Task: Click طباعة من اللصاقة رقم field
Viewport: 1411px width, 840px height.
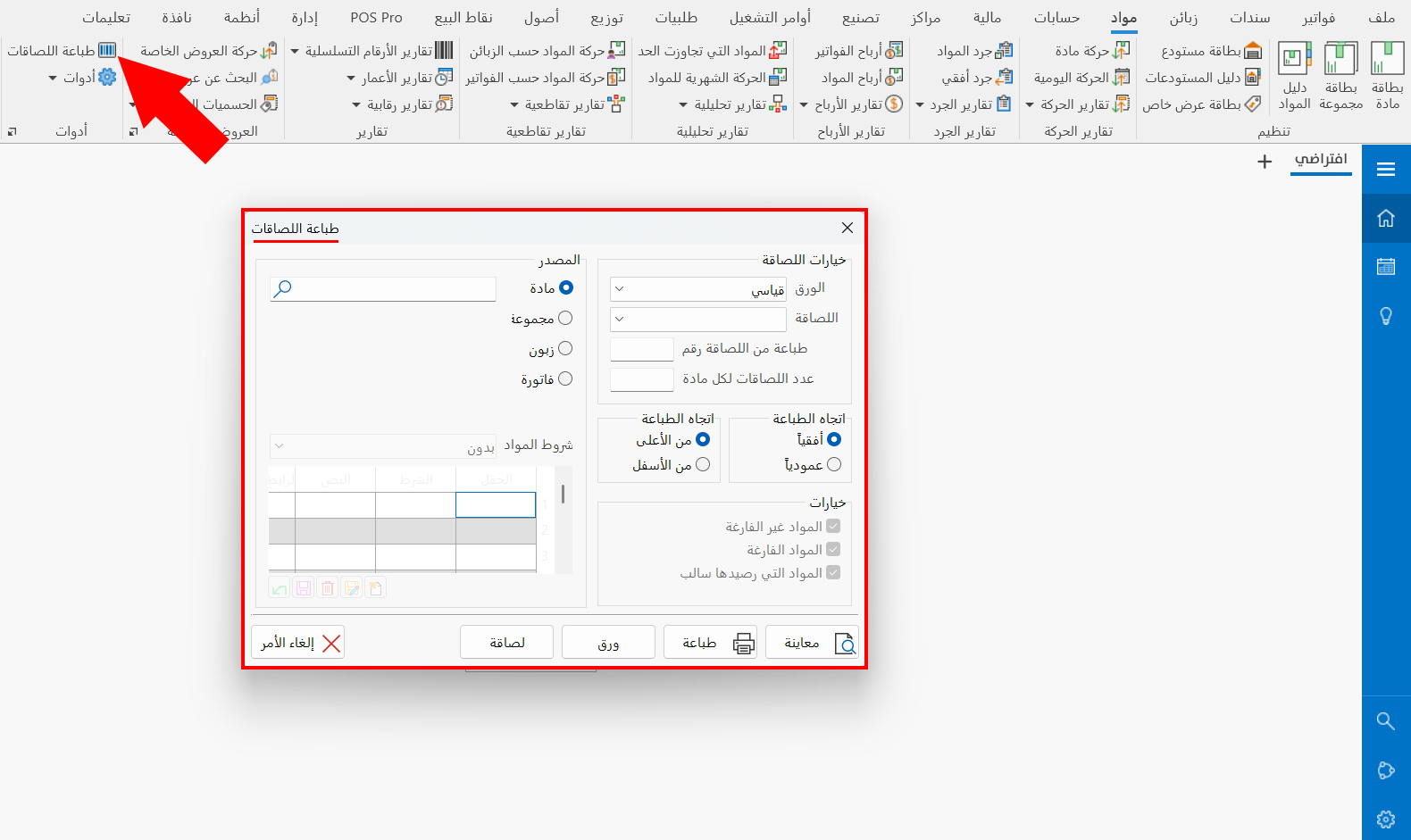Action: coord(641,349)
